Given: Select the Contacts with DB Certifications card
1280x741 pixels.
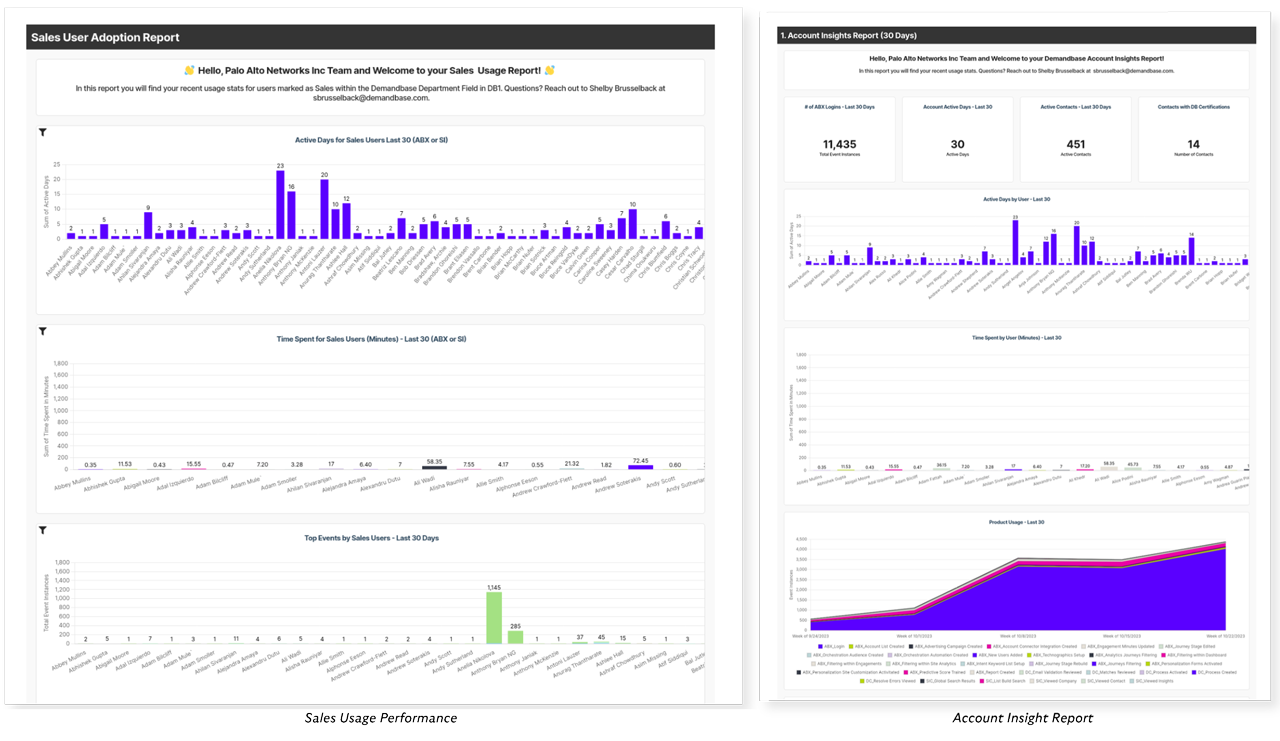Looking at the screenshot, I should [1193, 140].
